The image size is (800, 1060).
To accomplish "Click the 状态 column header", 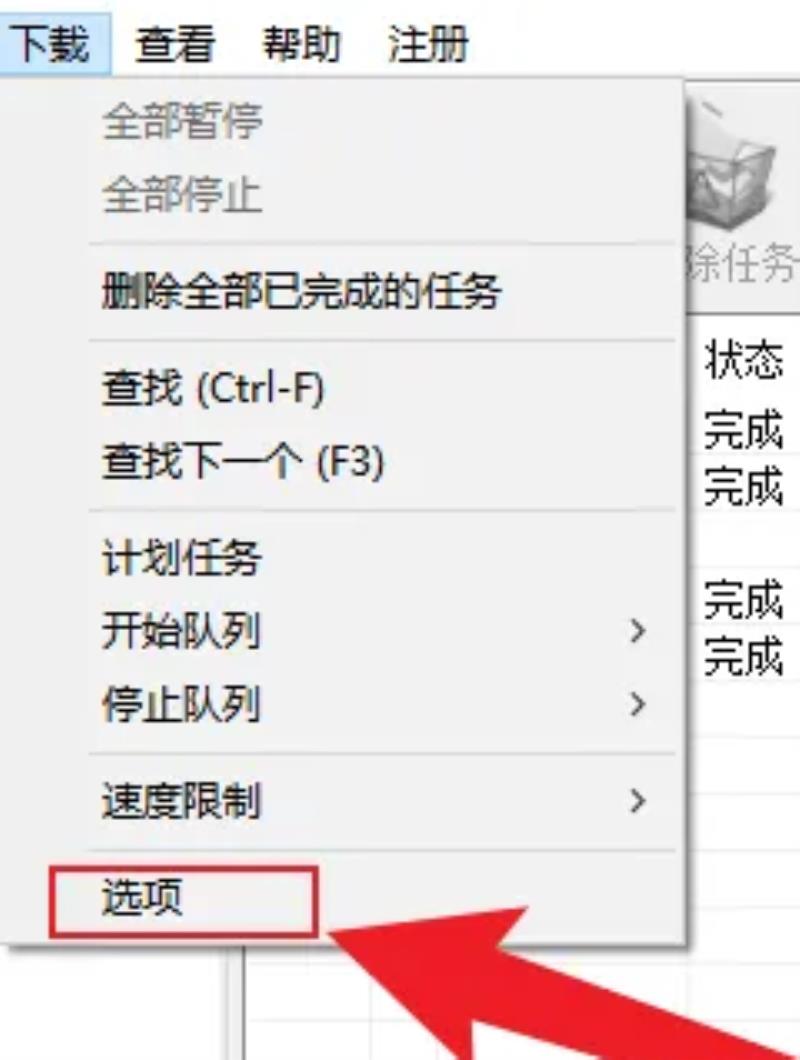I will click(x=744, y=359).
